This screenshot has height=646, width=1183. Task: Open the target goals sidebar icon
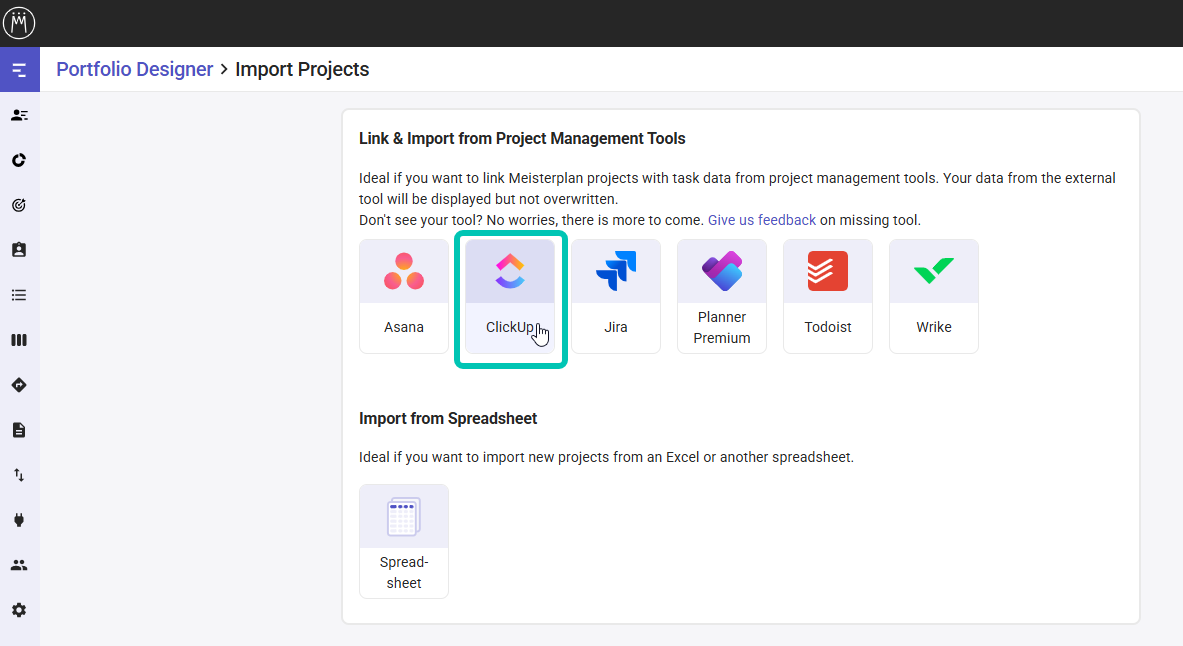(20, 205)
